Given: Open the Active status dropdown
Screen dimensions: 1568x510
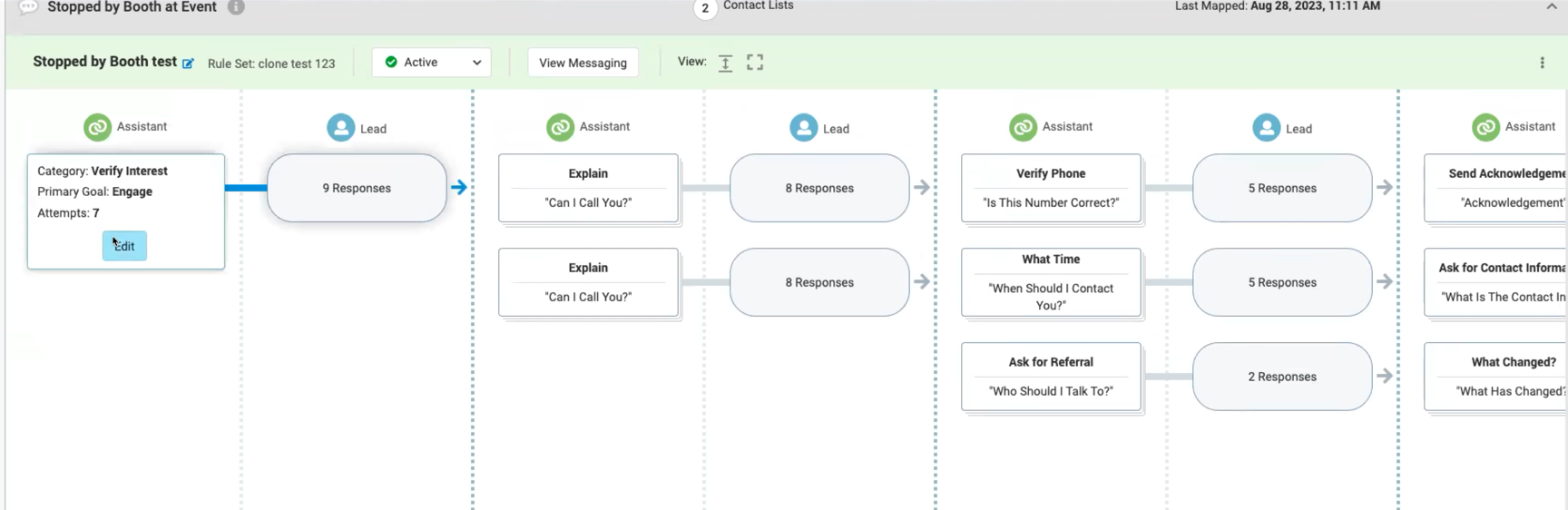Looking at the screenshot, I should [x=432, y=63].
